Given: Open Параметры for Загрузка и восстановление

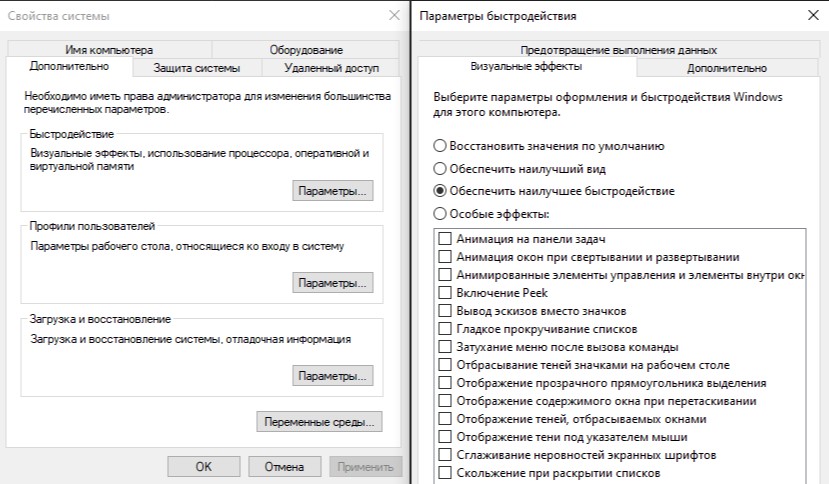Looking at the screenshot, I should 333,376.
